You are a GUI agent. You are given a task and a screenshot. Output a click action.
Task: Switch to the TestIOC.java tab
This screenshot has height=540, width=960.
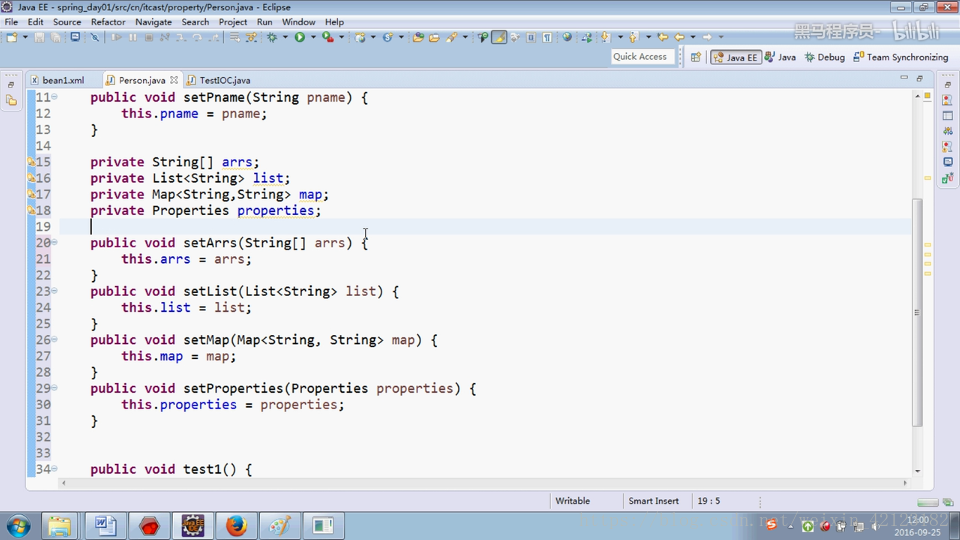219,80
